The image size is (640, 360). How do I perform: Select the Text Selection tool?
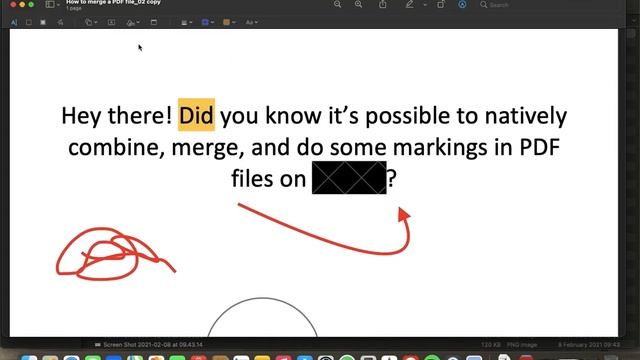point(14,22)
